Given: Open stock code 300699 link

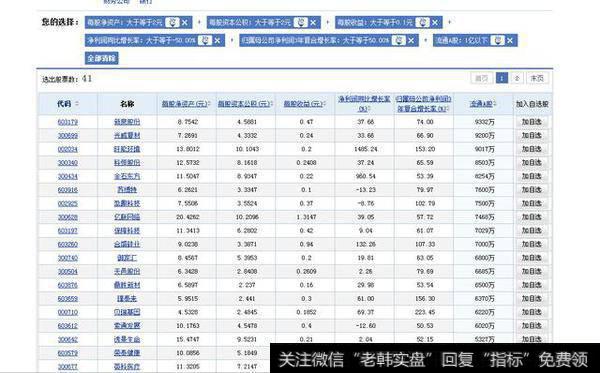Looking at the screenshot, I should pos(68,136).
